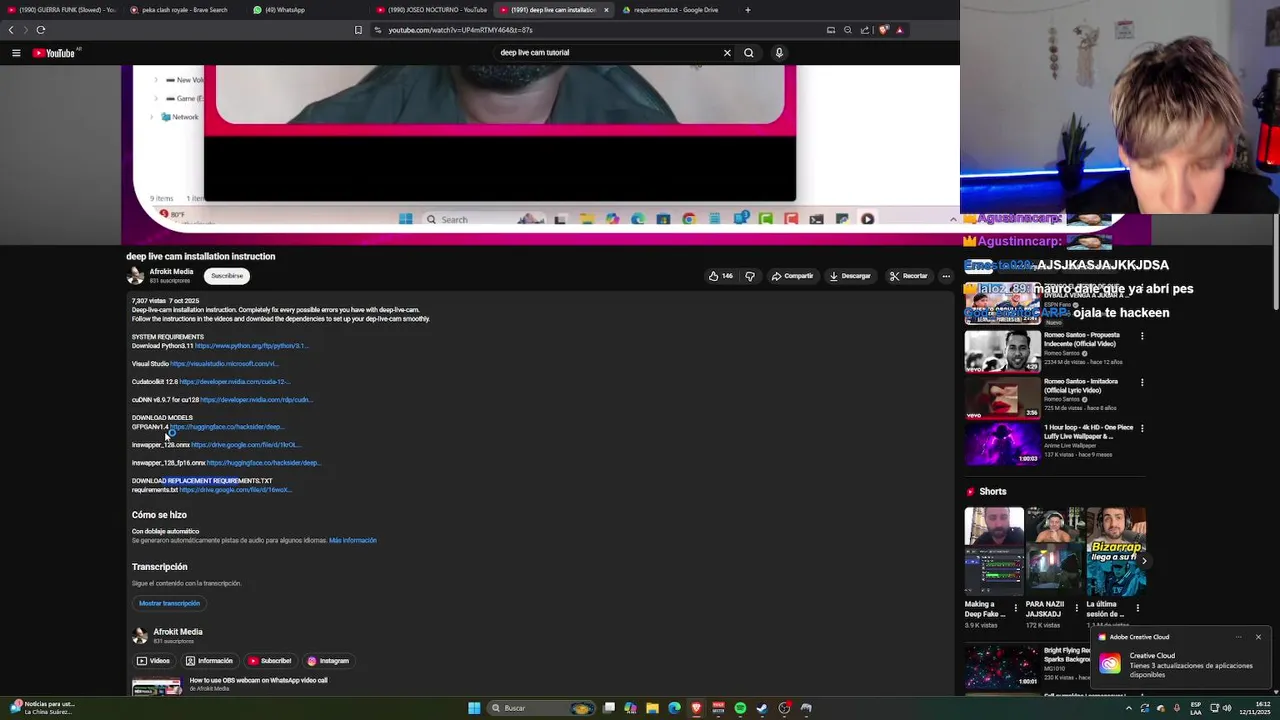1280x720 pixels.
Task: Open Romeo Santos Propuesta Indecente thumbnail
Action: click(x=1002, y=351)
